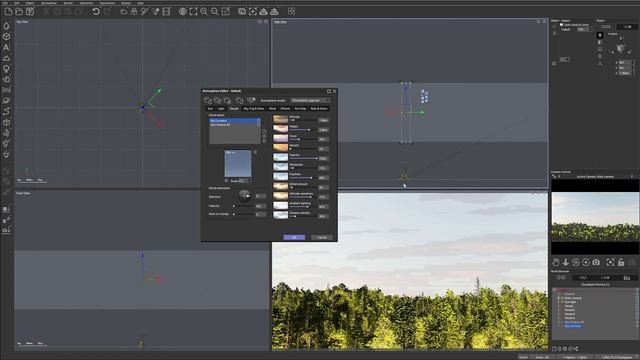Add a cloud layer beside the layers list
640x360 pixels.
click(x=264, y=131)
